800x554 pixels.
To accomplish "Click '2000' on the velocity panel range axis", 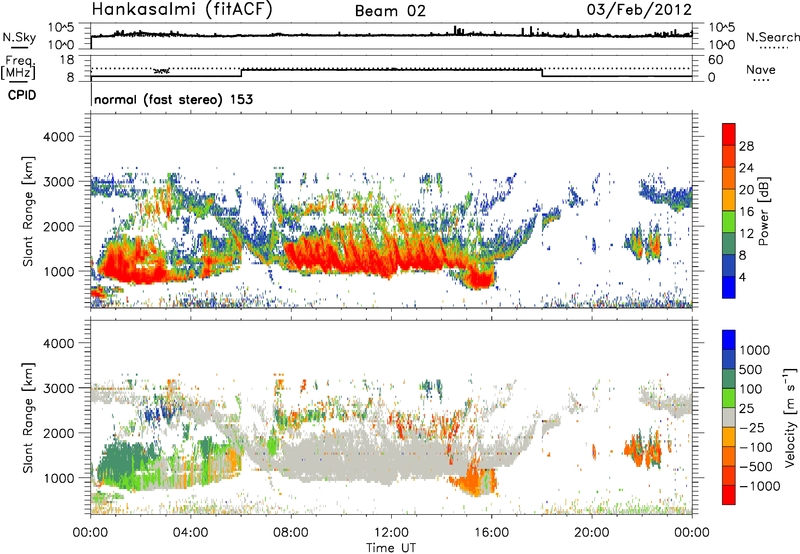I will [58, 433].
